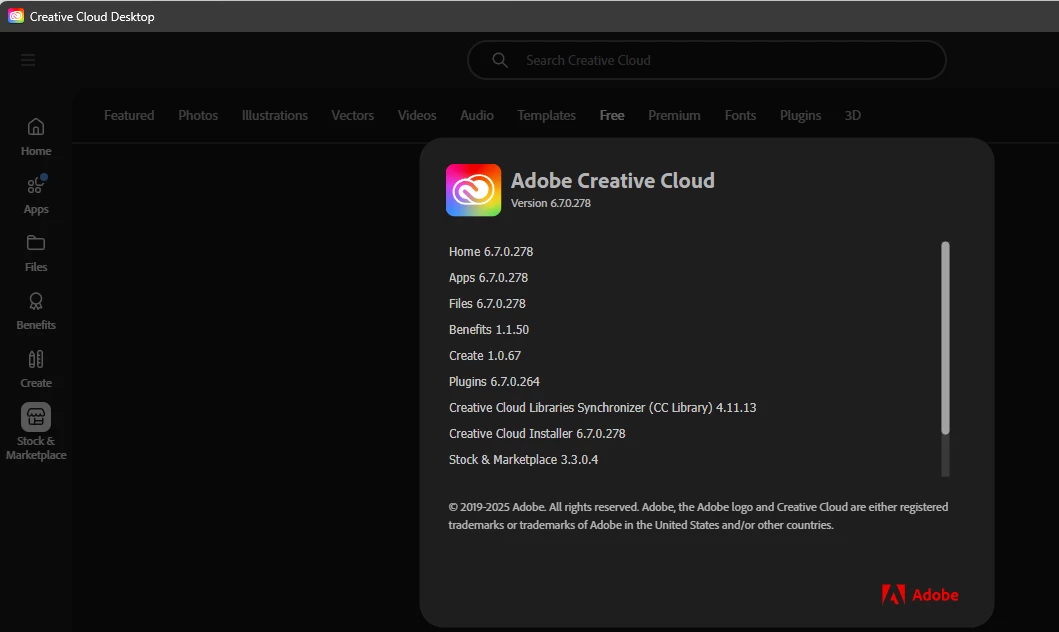Click the search magnifier icon
The image size is (1059, 632).
(500, 60)
